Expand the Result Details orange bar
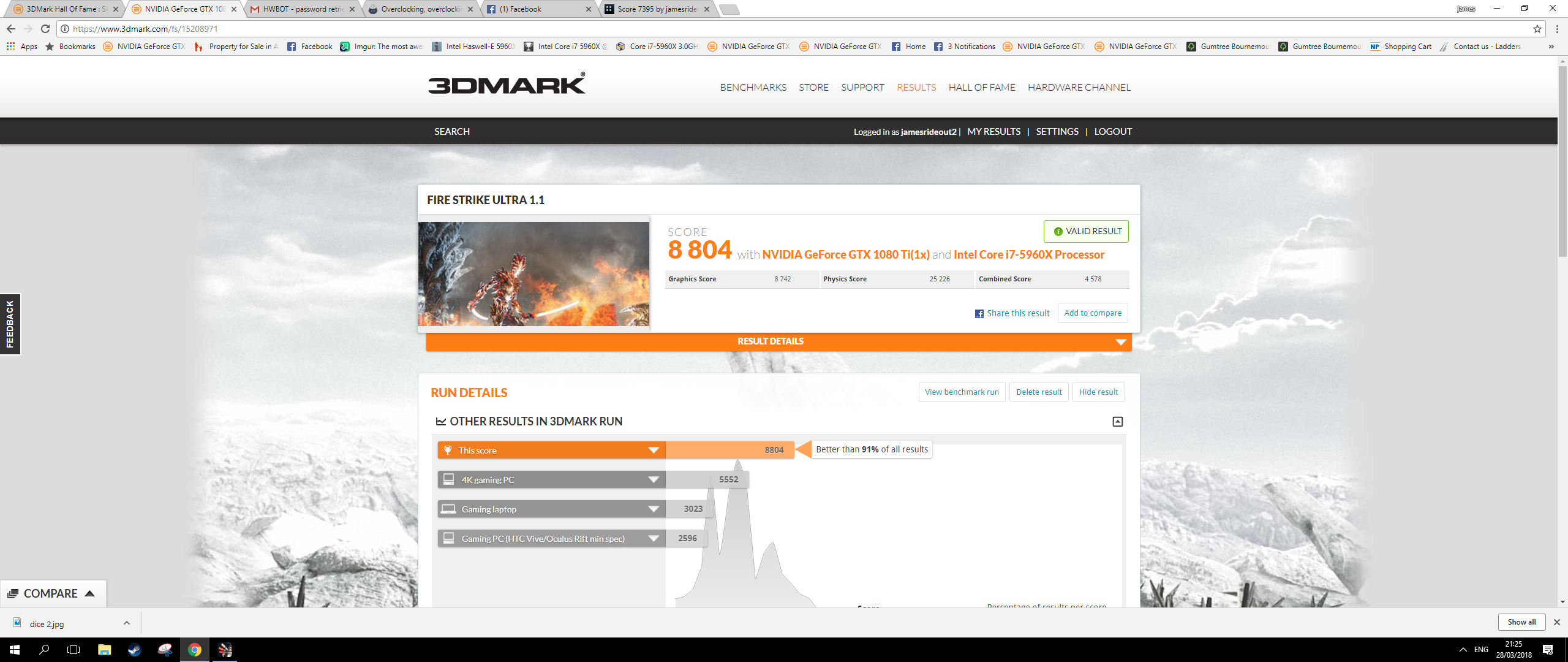1568x662 pixels. point(778,342)
